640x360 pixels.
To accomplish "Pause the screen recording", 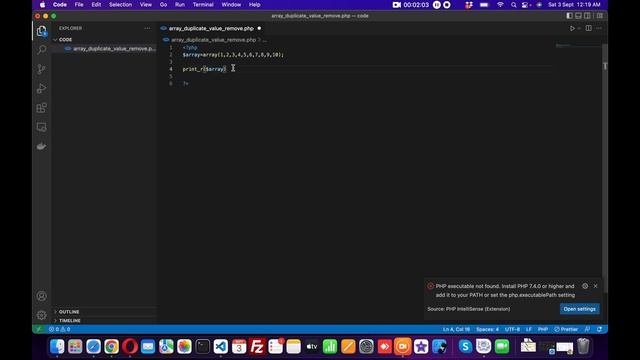I will pos(437,5).
